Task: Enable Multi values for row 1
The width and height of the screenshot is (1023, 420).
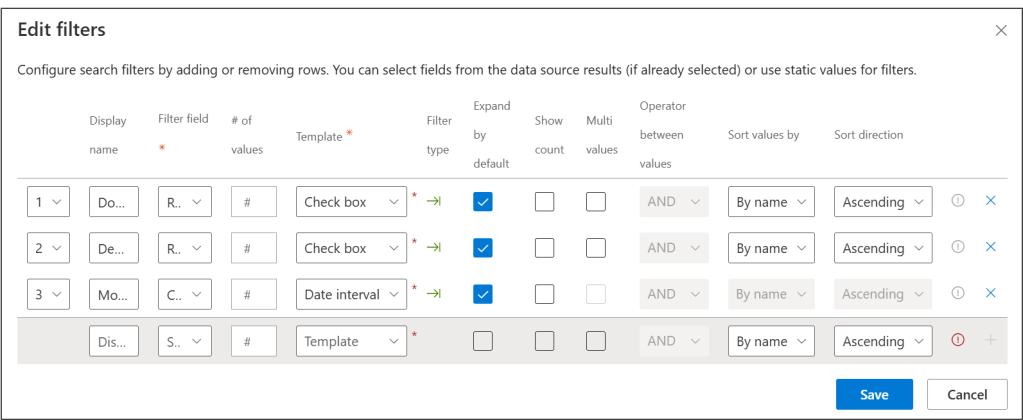Action: pyautogui.click(x=596, y=202)
